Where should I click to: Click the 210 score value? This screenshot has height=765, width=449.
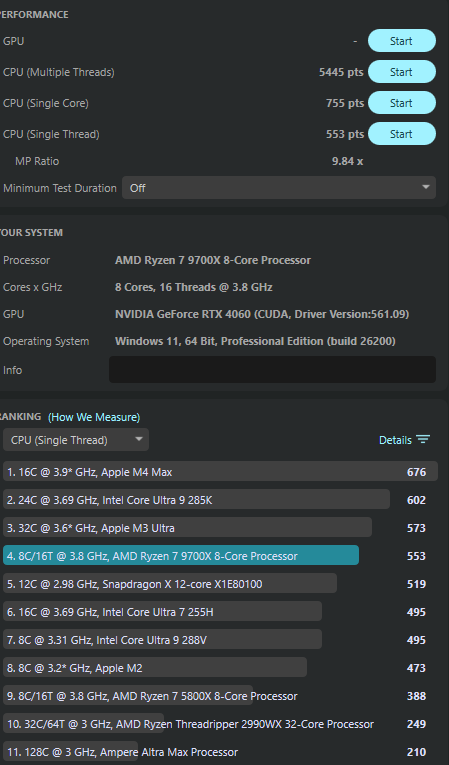[x=416, y=752]
